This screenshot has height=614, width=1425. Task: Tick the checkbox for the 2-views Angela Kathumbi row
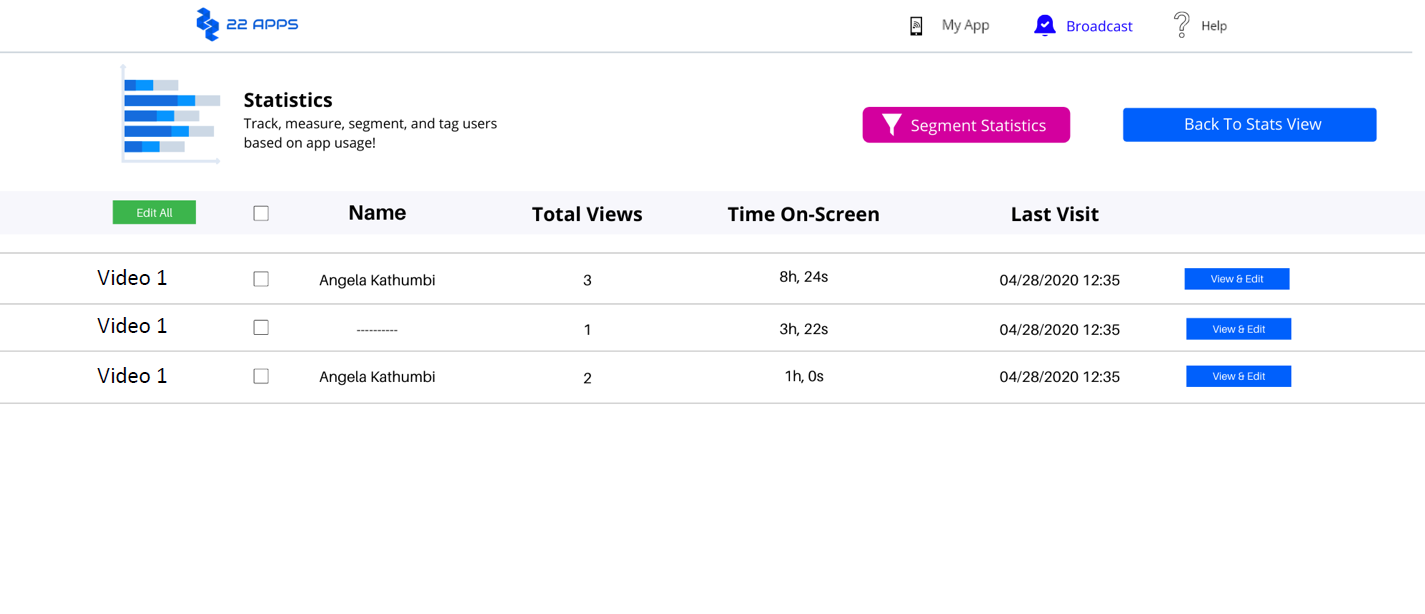(x=261, y=376)
